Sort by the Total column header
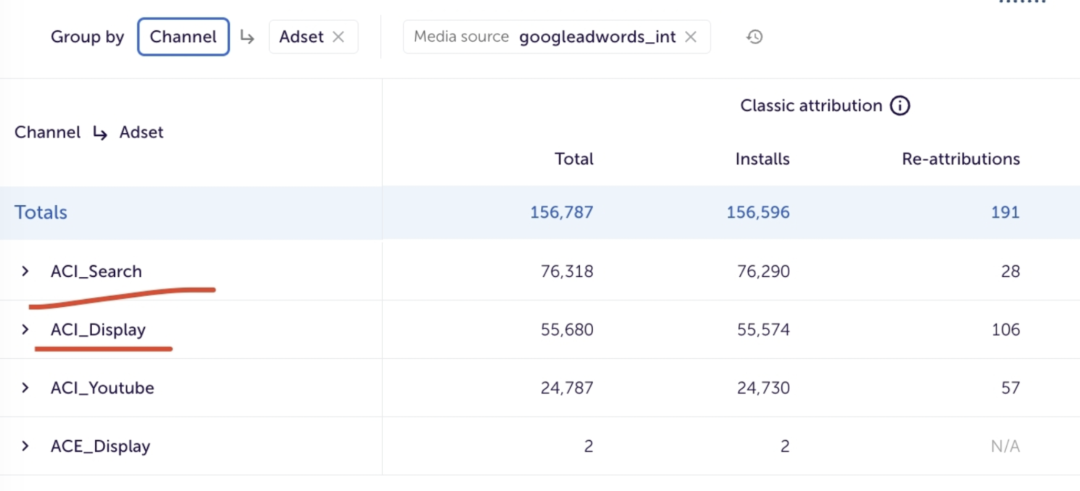Image resolution: width=1080 pixels, height=491 pixels. (x=574, y=159)
